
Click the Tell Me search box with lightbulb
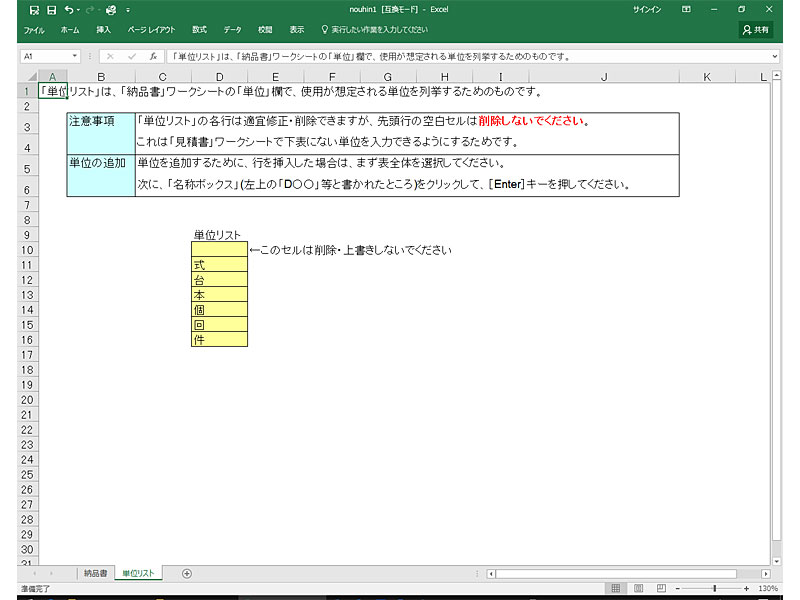coord(374,30)
